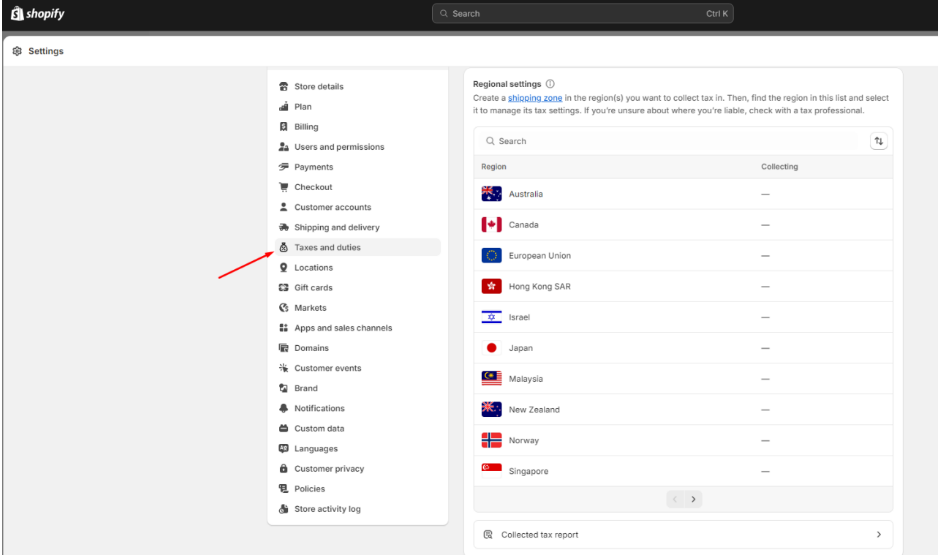Open Users and permissions

tap(358, 147)
